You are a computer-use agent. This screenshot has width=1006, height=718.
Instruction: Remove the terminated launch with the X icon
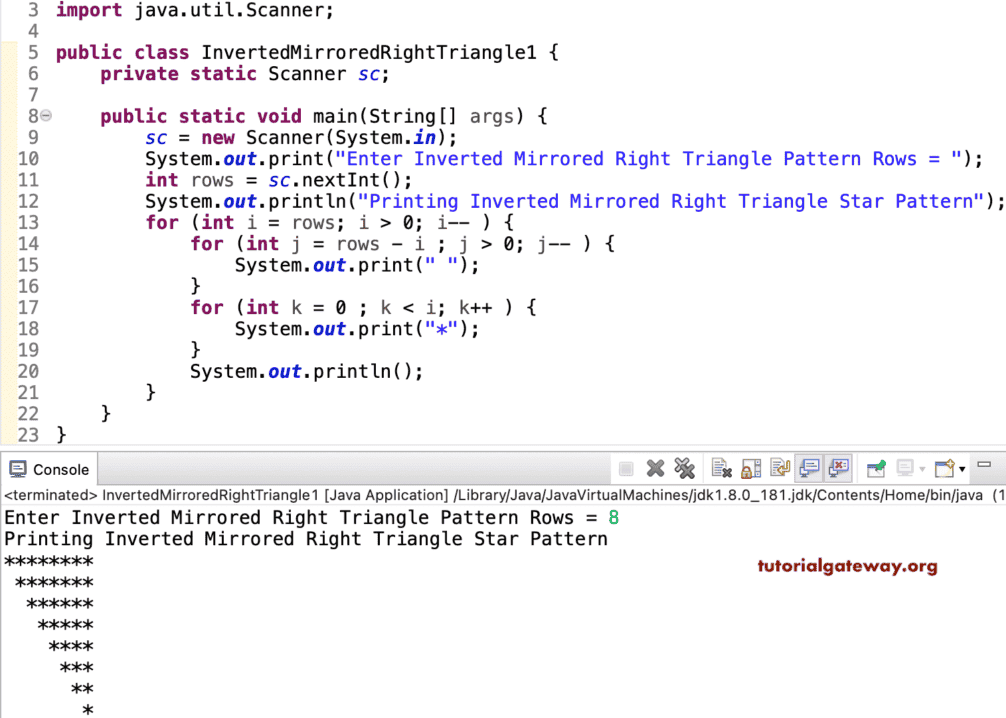pyautogui.click(x=655, y=468)
